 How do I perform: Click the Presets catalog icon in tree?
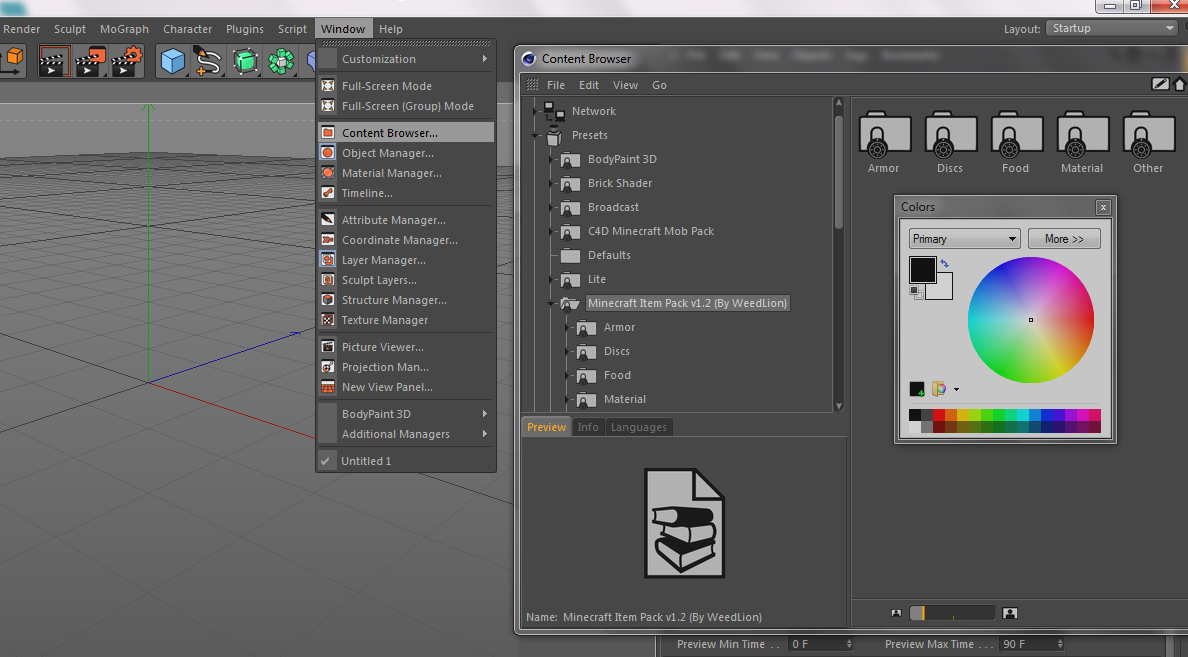554,136
